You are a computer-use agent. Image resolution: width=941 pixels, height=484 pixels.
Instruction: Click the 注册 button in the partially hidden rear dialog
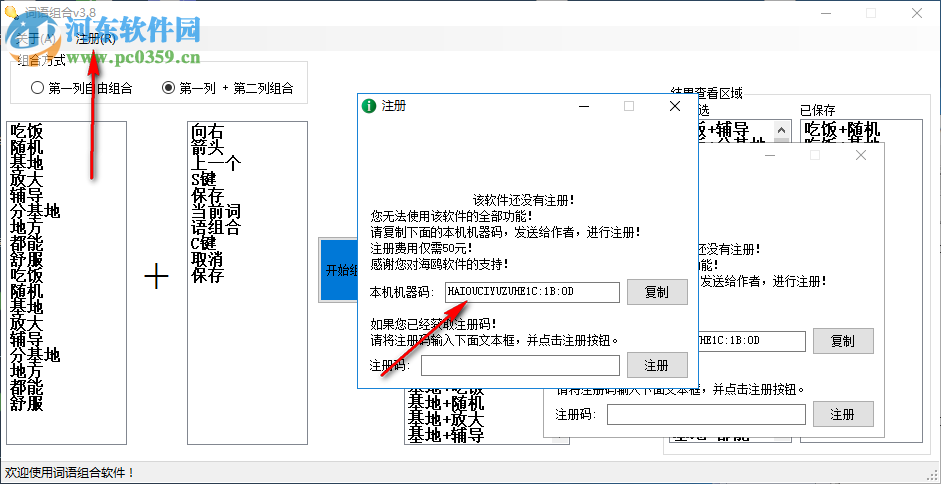click(x=843, y=414)
